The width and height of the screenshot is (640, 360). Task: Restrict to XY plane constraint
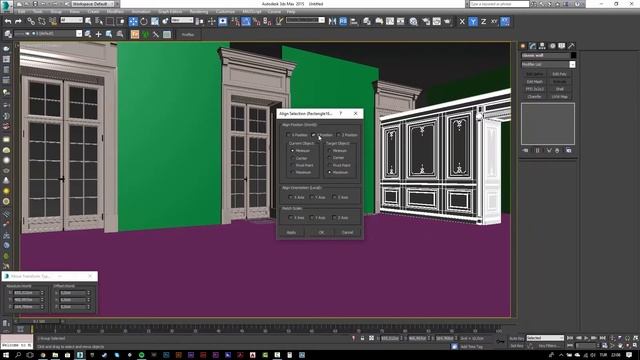tap(494, 21)
